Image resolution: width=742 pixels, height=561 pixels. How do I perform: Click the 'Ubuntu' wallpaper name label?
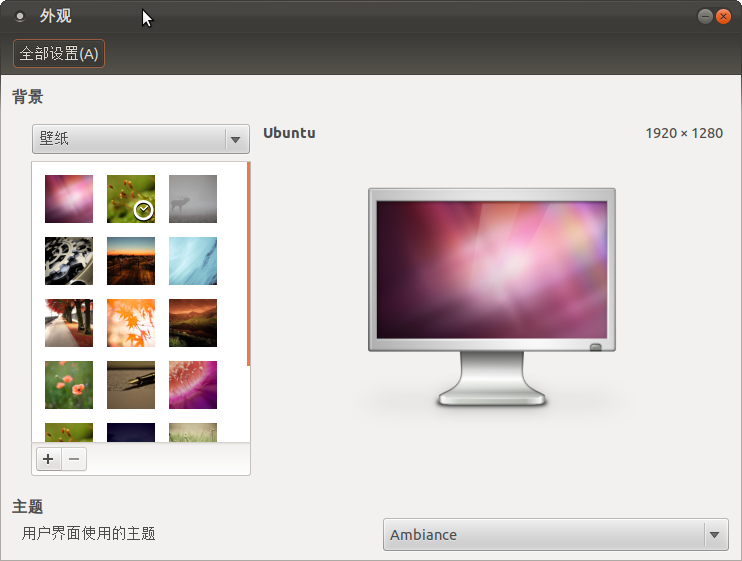point(289,133)
